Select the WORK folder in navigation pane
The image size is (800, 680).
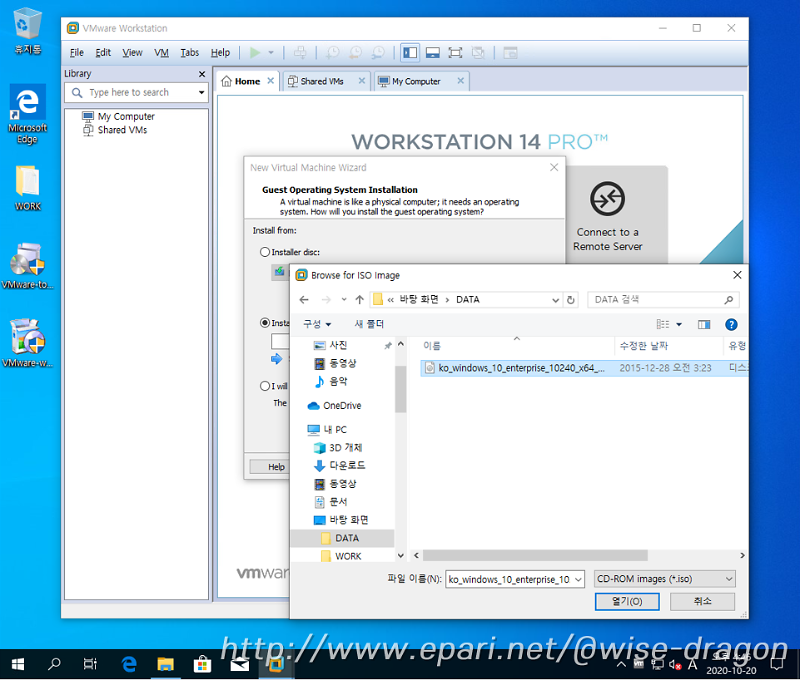[x=341, y=556]
